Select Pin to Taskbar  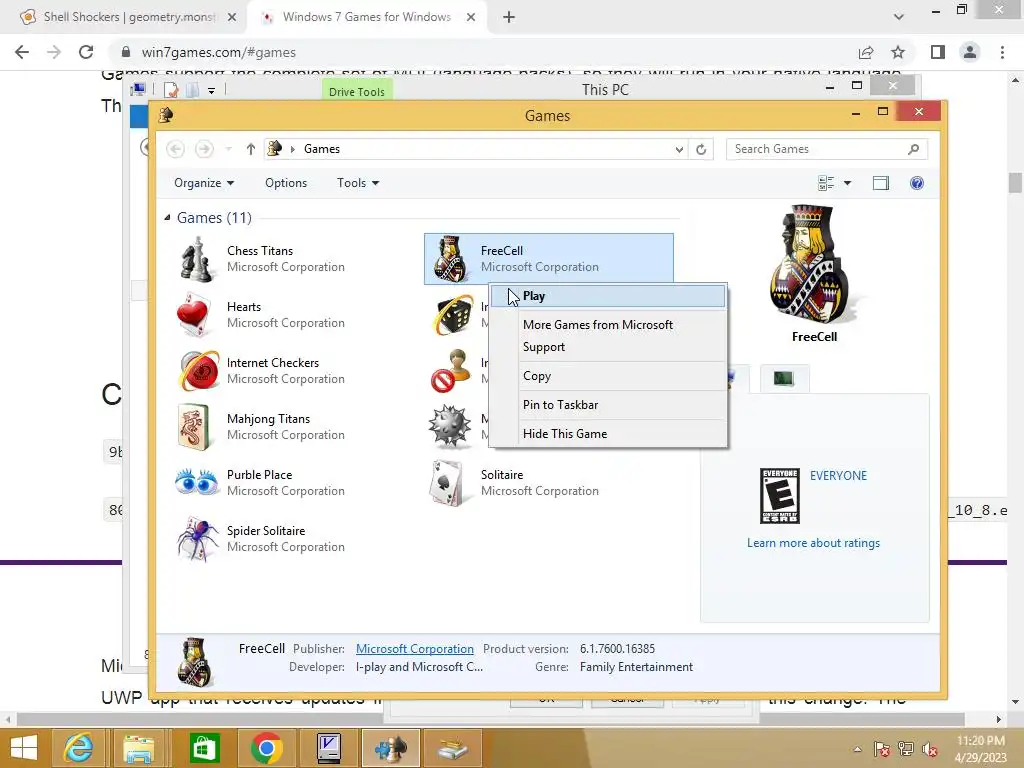tap(608, 404)
